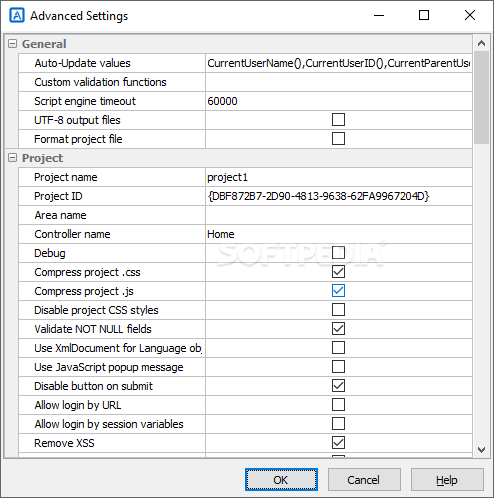Uncheck Compress project .js

(338, 291)
